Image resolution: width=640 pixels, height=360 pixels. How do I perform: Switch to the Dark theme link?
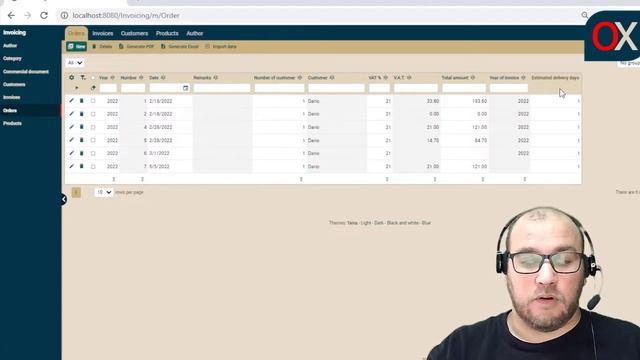point(379,223)
